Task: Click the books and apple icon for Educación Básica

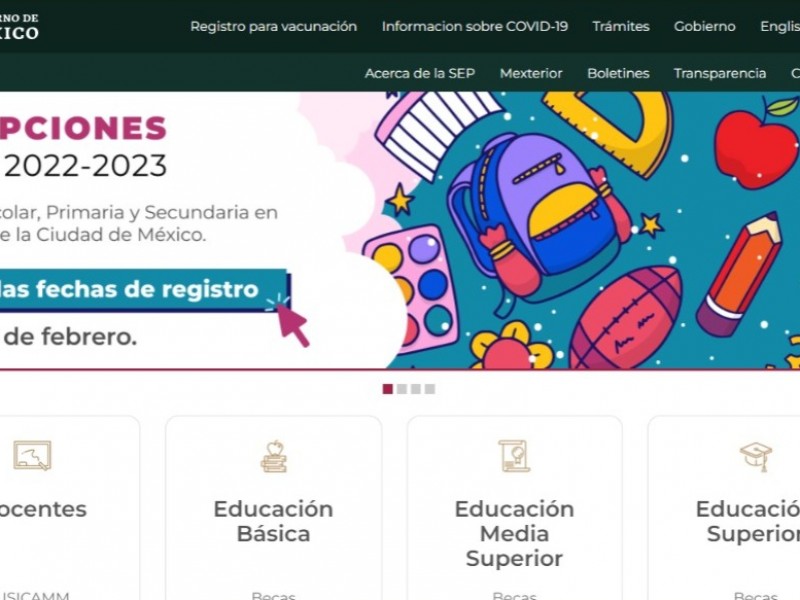Action: pyautogui.click(x=274, y=456)
